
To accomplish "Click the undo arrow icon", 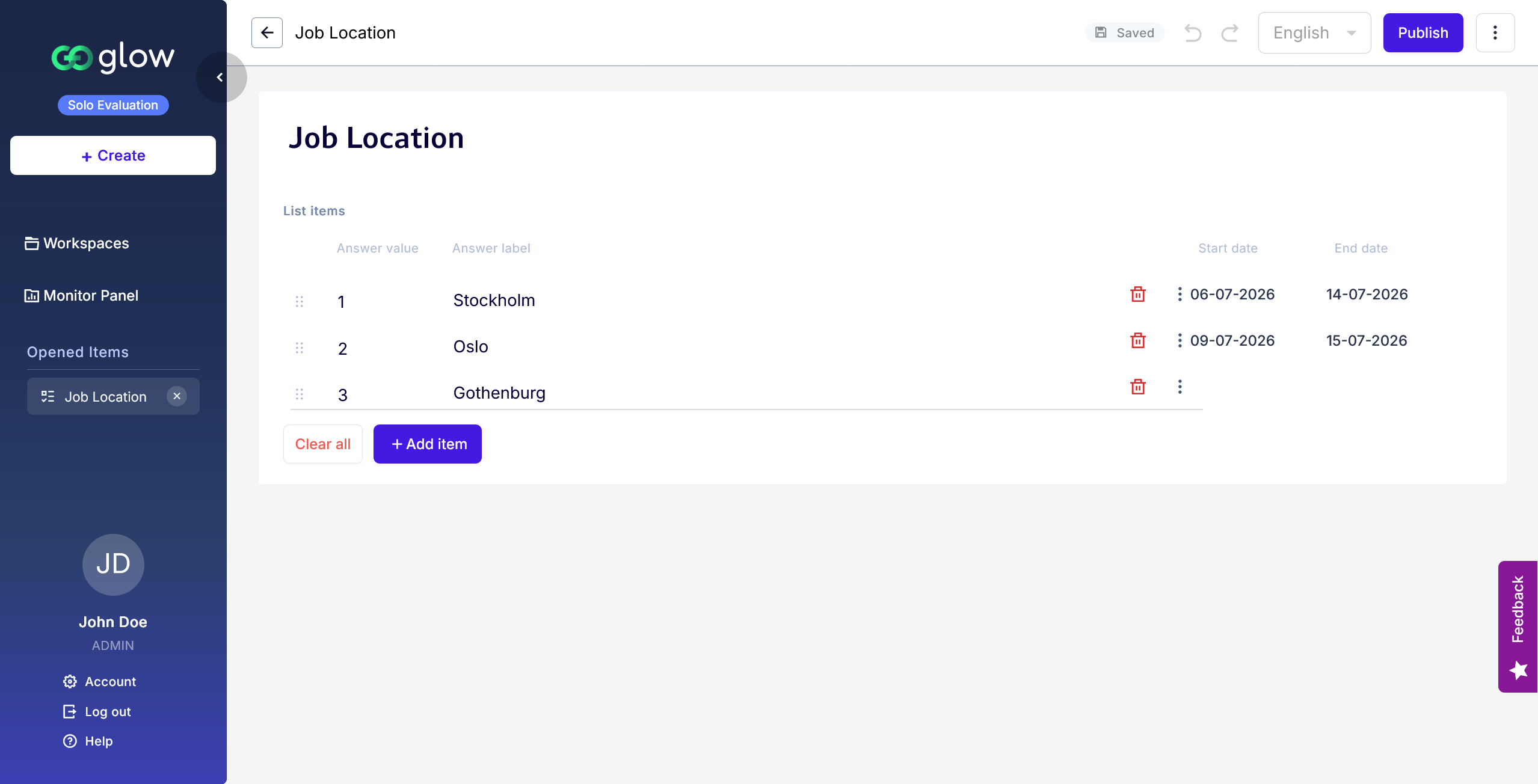I will tap(1193, 33).
